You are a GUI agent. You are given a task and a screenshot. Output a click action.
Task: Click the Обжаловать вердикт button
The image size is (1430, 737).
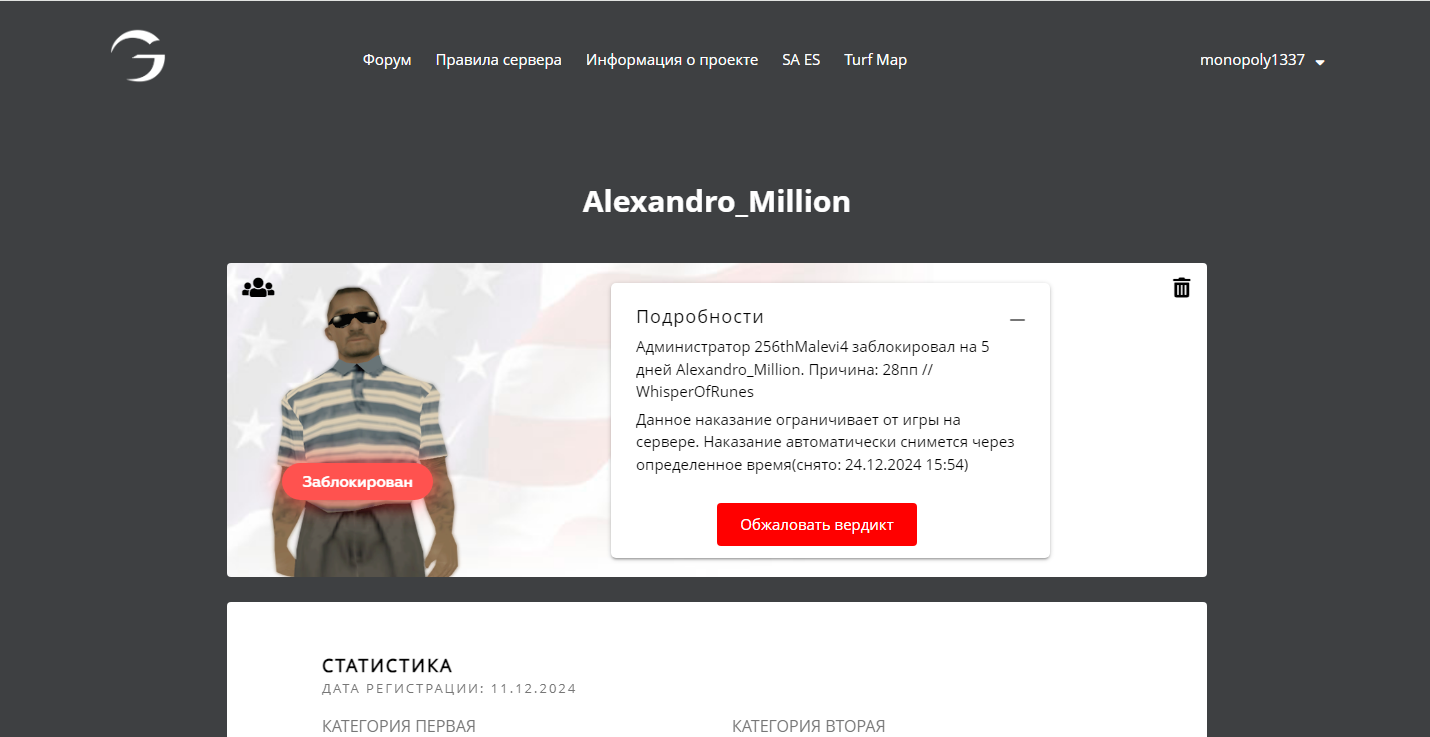817,524
